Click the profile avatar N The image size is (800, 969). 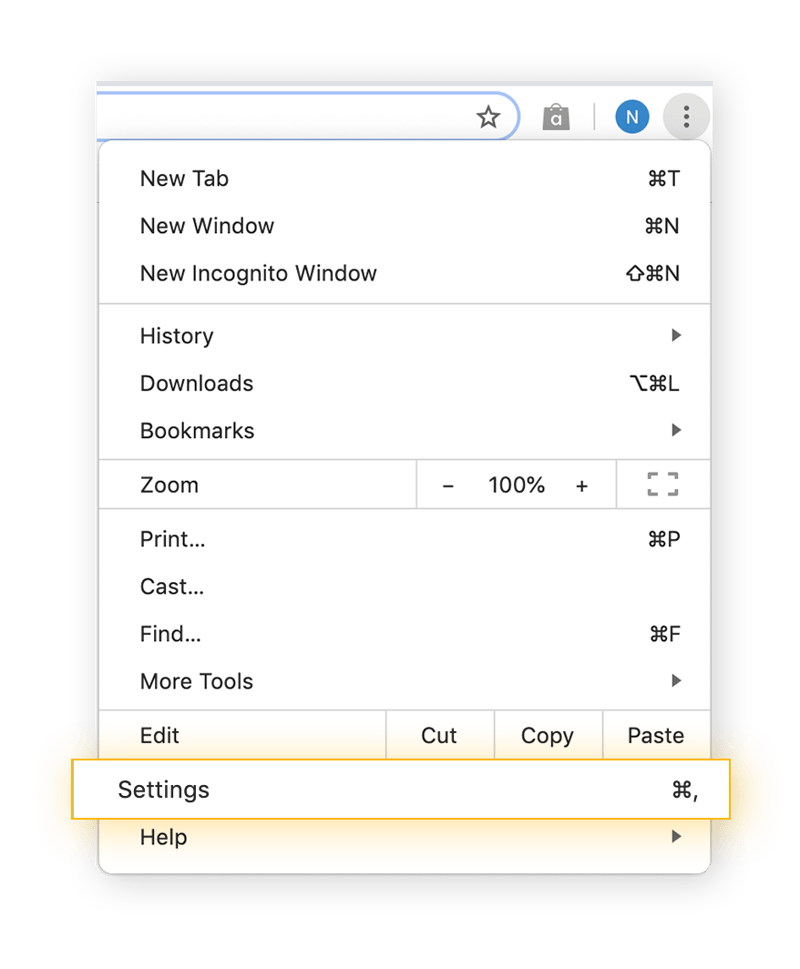(x=632, y=116)
